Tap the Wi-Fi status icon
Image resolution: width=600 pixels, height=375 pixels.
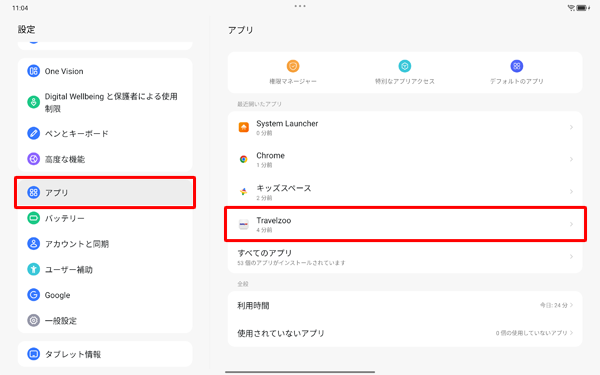click(571, 8)
